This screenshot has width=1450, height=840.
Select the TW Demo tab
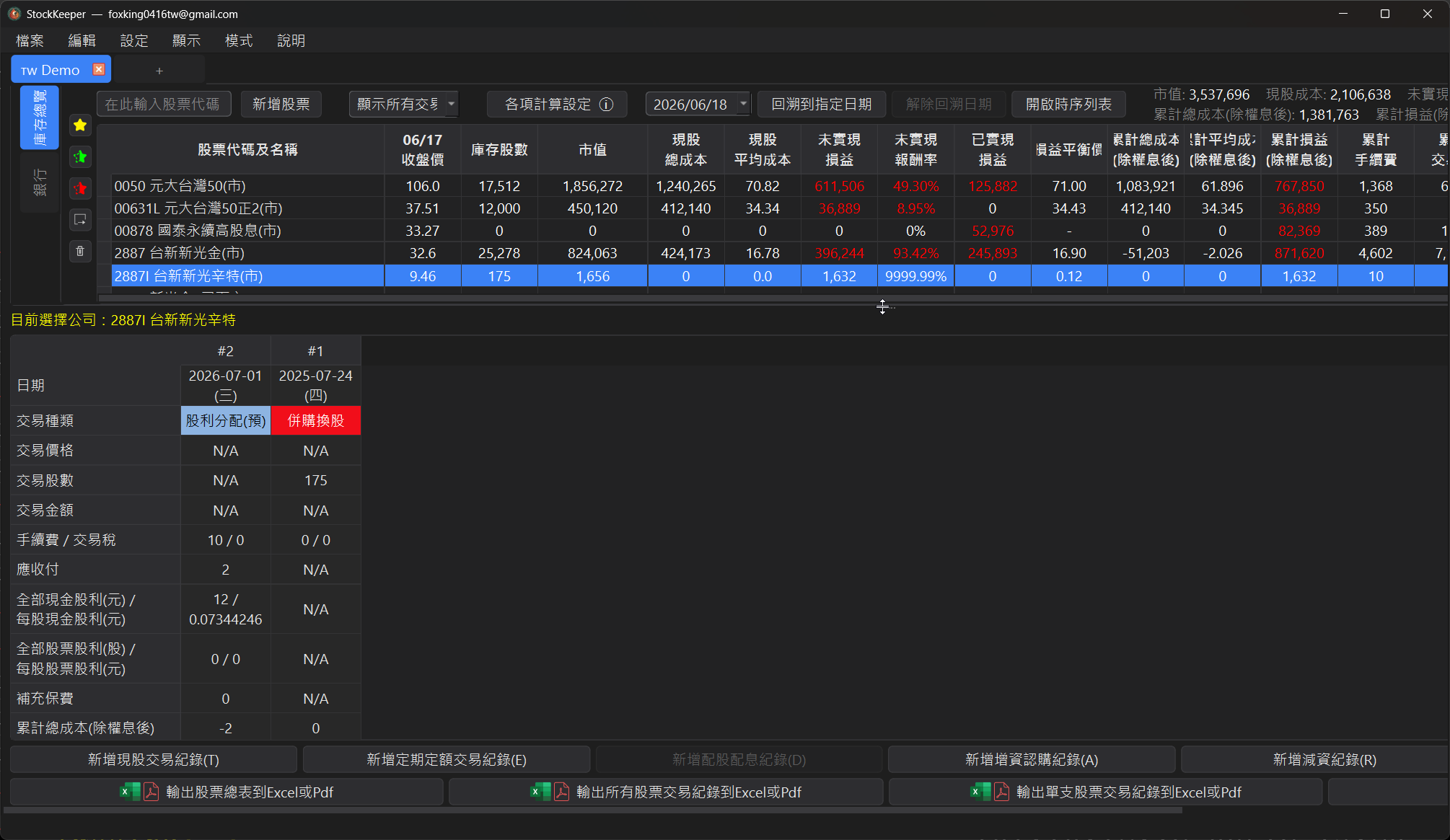[x=50, y=70]
